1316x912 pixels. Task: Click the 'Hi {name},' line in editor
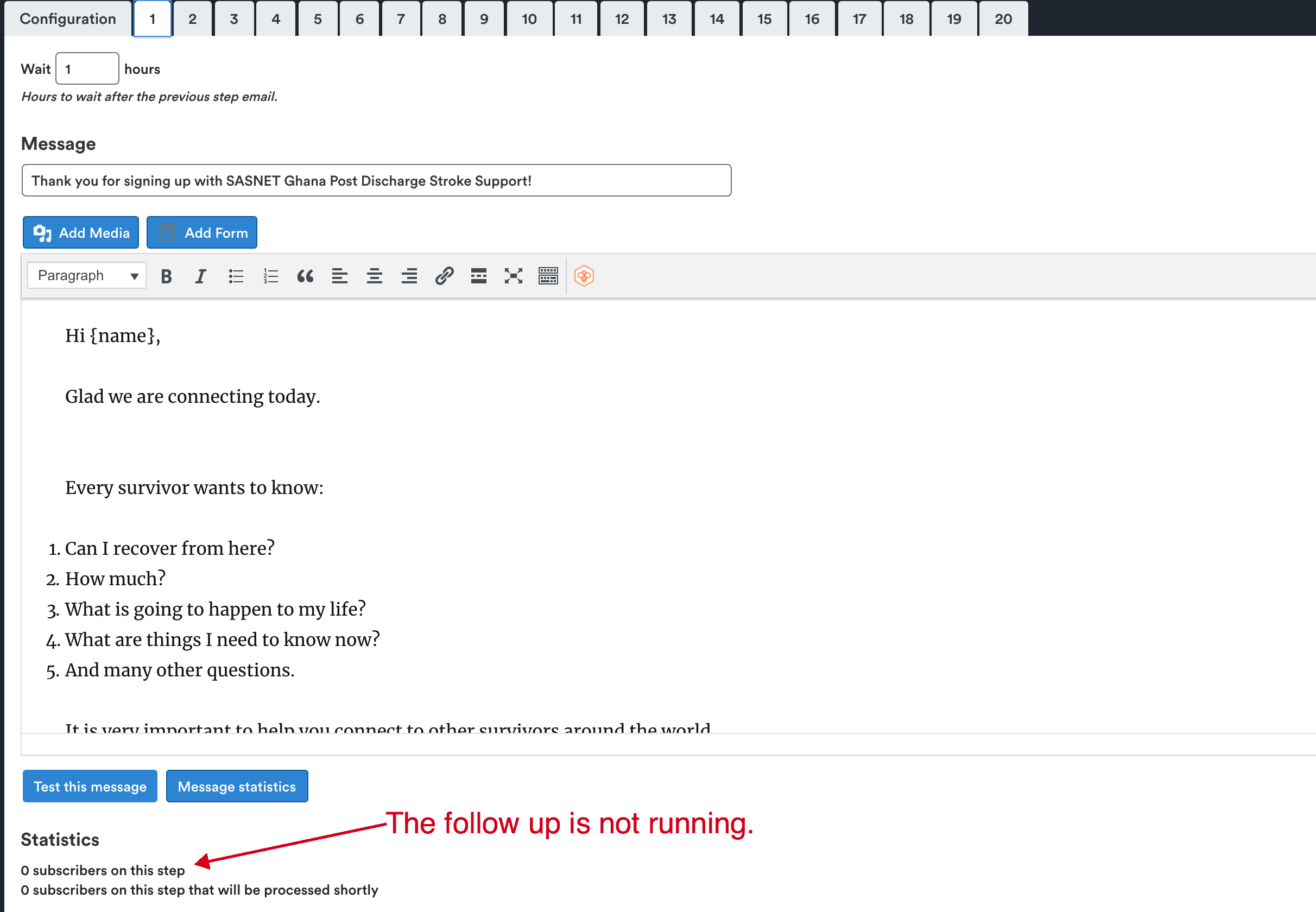(112, 335)
